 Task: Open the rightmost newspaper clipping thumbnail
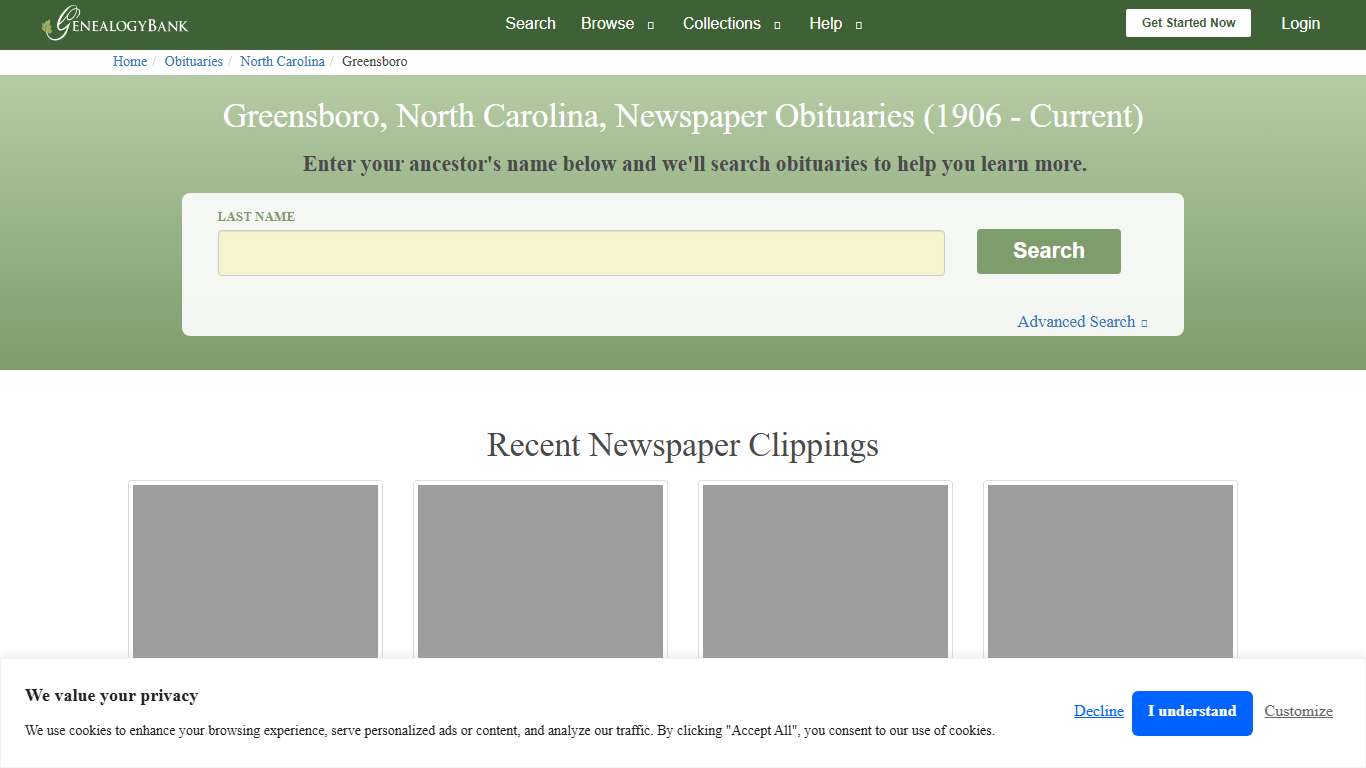click(x=1109, y=570)
